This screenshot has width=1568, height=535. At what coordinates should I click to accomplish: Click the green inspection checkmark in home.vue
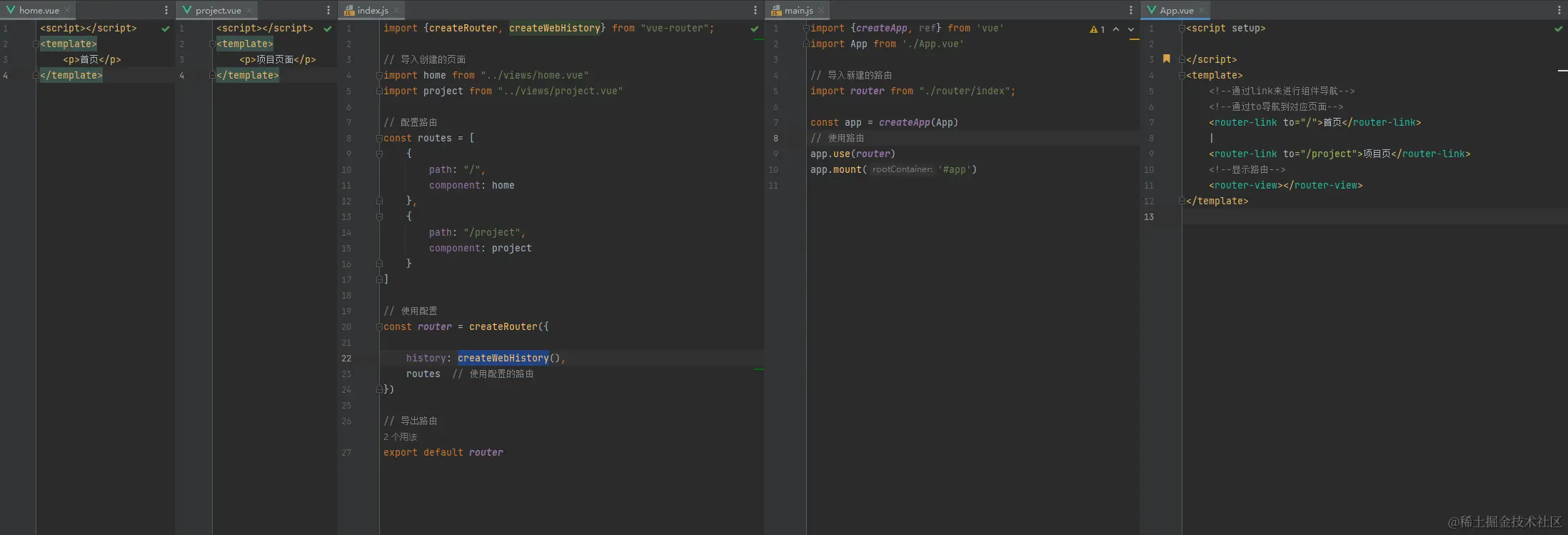(166, 29)
